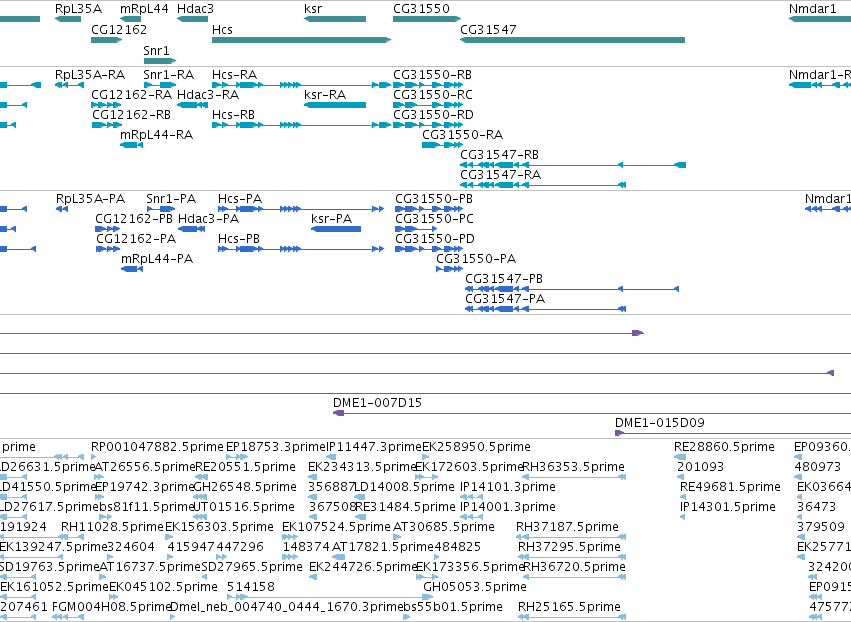Image resolution: width=851 pixels, height=622 pixels.
Task: Click the EP18753.3prime EST label
Action: pos(275,447)
